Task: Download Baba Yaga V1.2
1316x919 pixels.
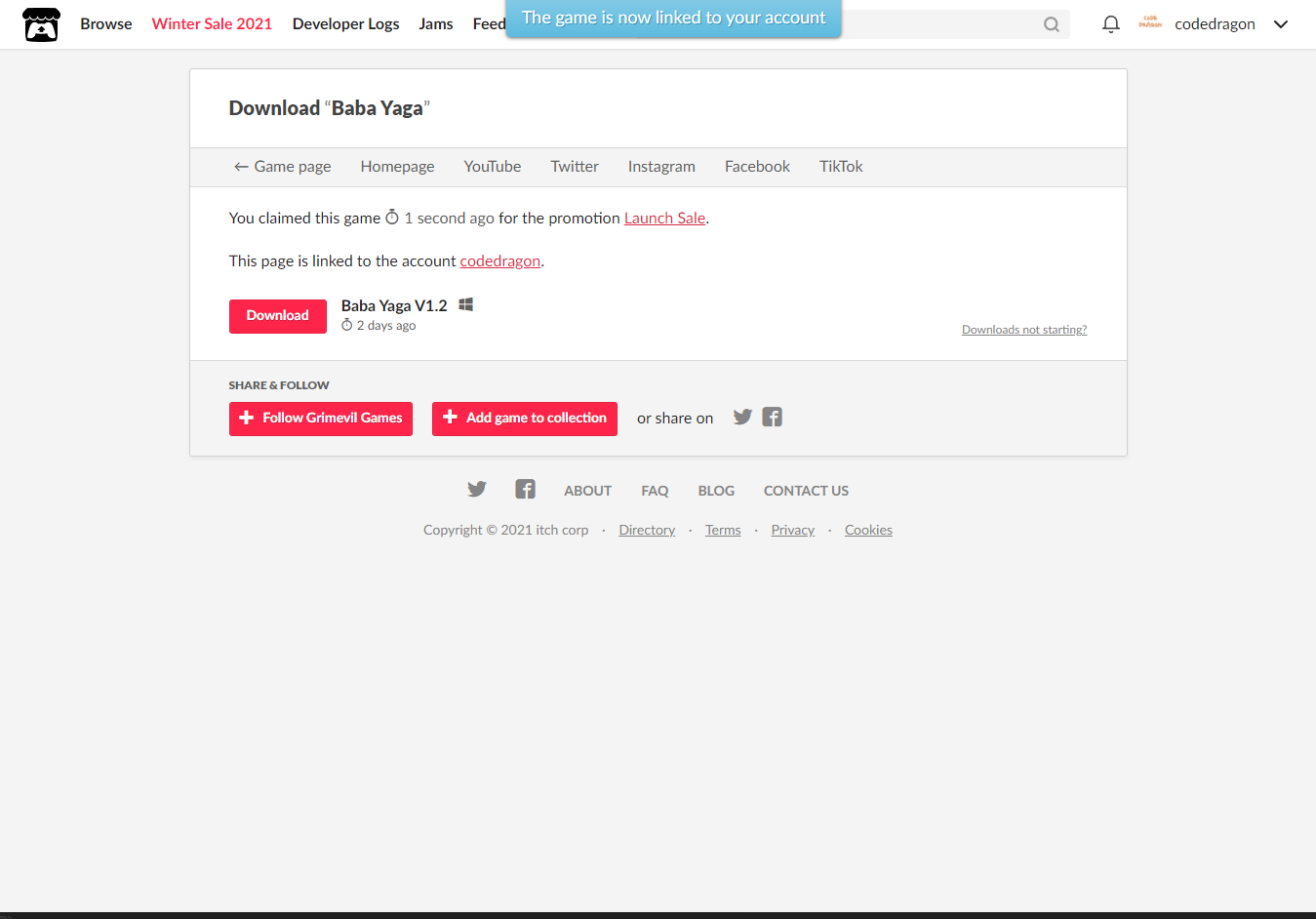Action: [278, 316]
